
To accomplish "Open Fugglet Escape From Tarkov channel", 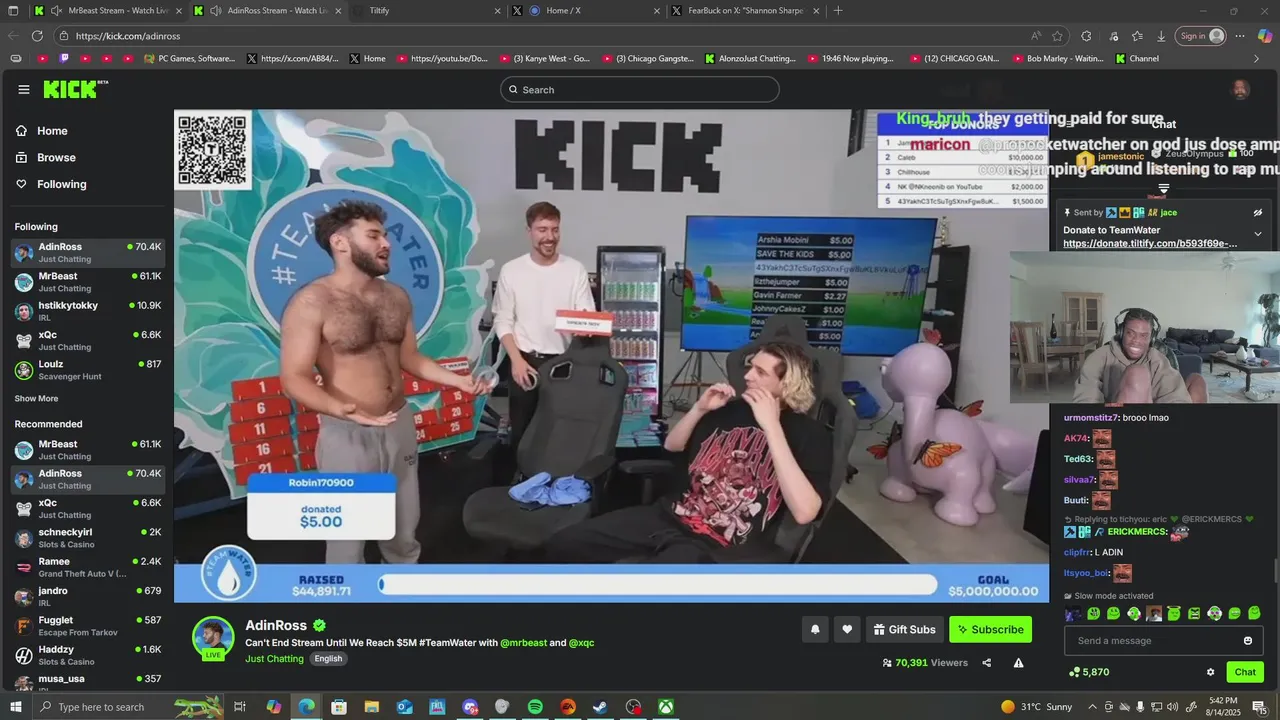I will (88, 626).
